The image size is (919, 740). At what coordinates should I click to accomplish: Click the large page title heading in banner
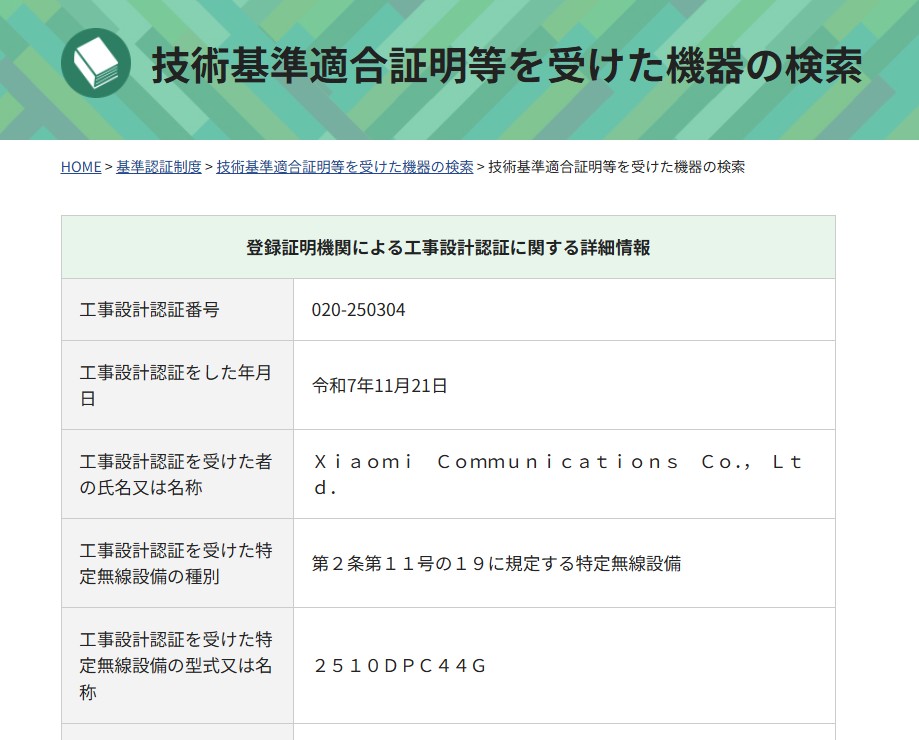[x=506, y=66]
